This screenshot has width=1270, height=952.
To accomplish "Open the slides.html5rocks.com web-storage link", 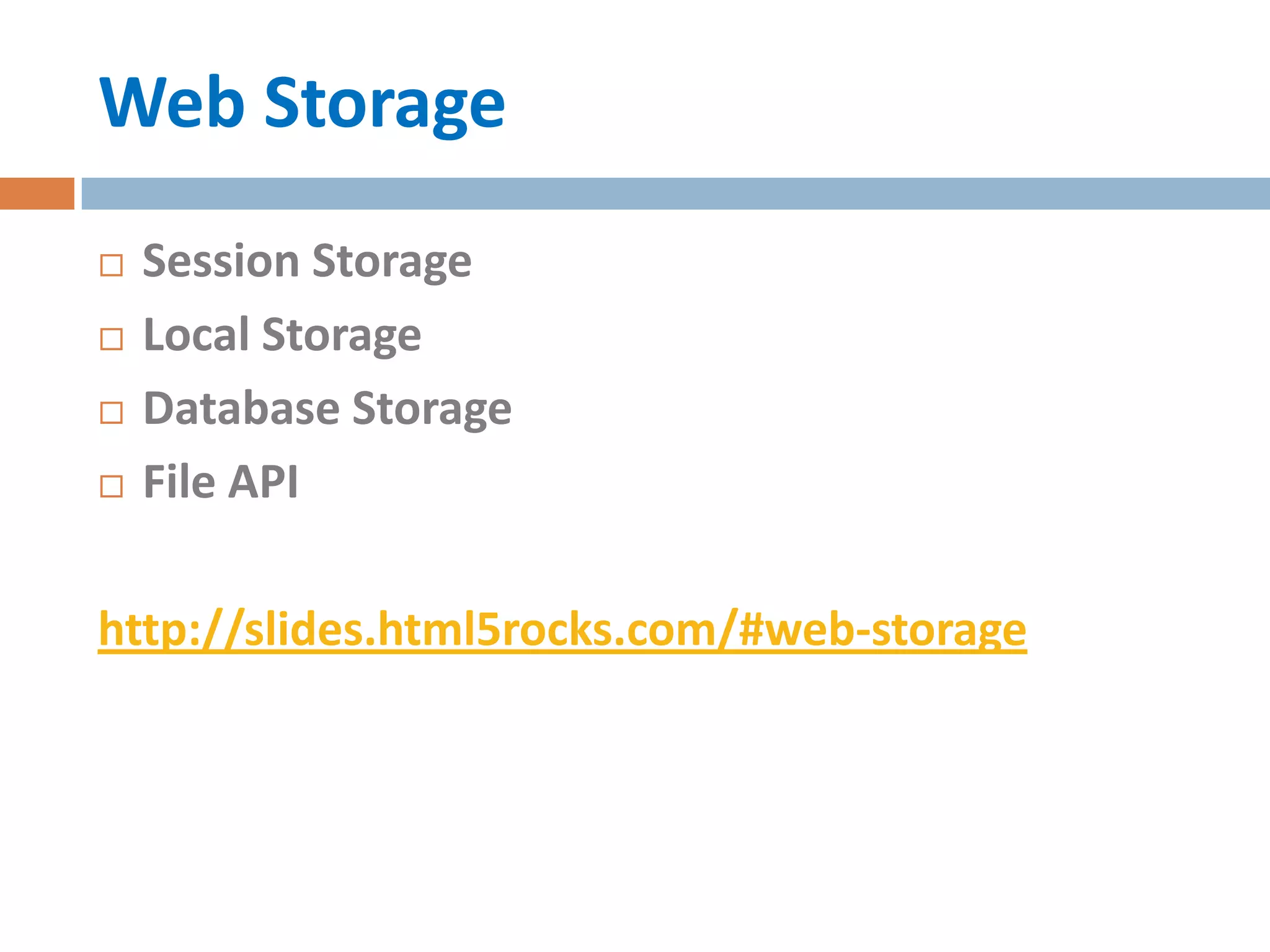I will (562, 630).
